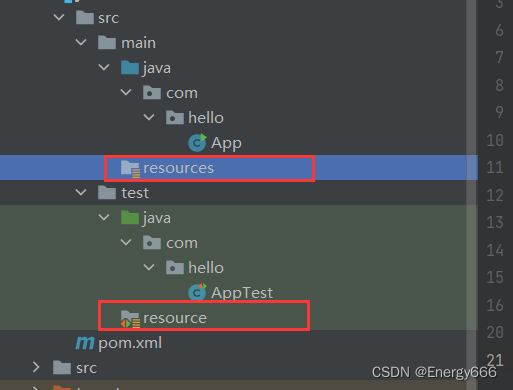Click the main resources folder icon
Screen dimensions: 513x390
130,168
